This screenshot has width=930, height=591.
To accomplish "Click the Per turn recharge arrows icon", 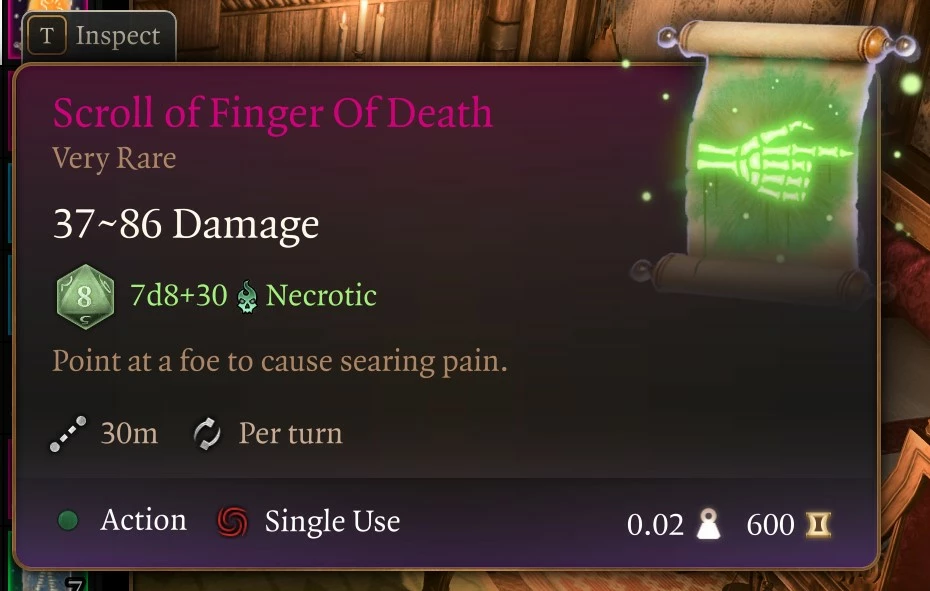I will [x=207, y=434].
